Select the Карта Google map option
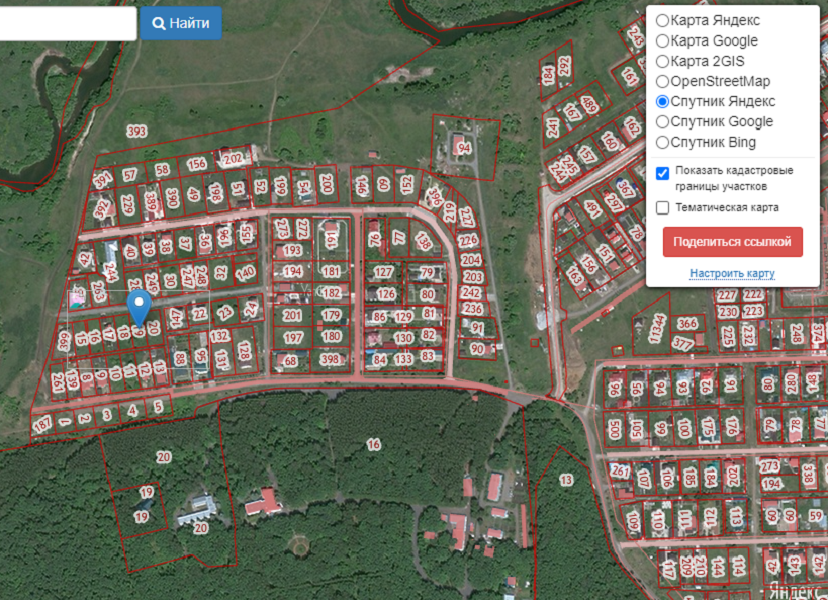828x600 pixels. point(662,41)
